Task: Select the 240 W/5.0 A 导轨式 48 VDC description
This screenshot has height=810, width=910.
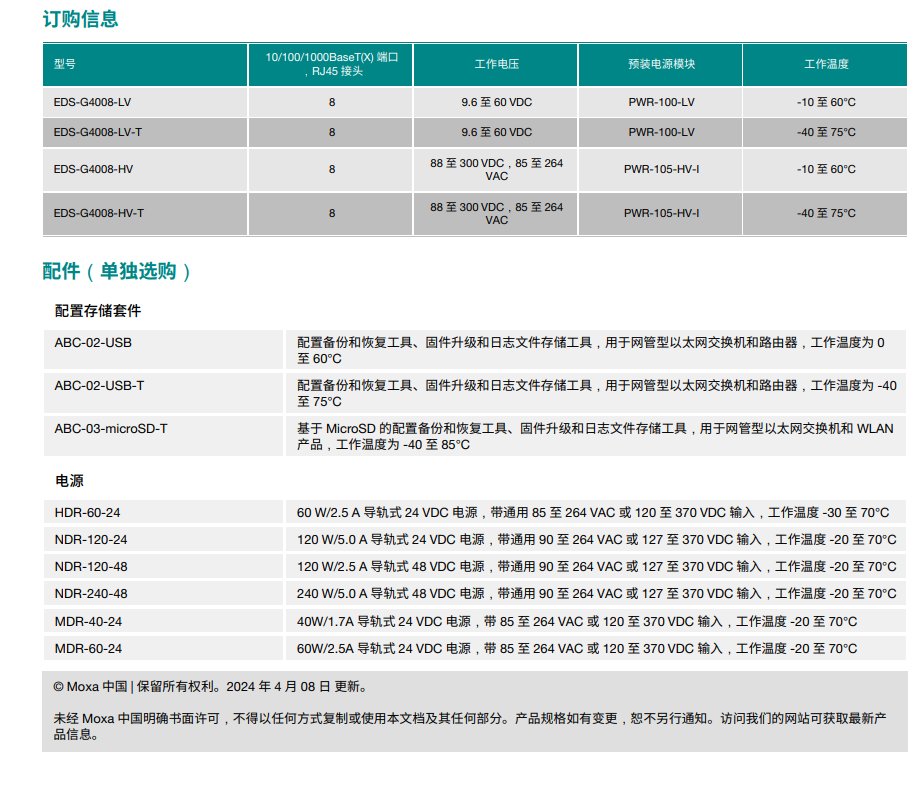Action: [x=597, y=594]
